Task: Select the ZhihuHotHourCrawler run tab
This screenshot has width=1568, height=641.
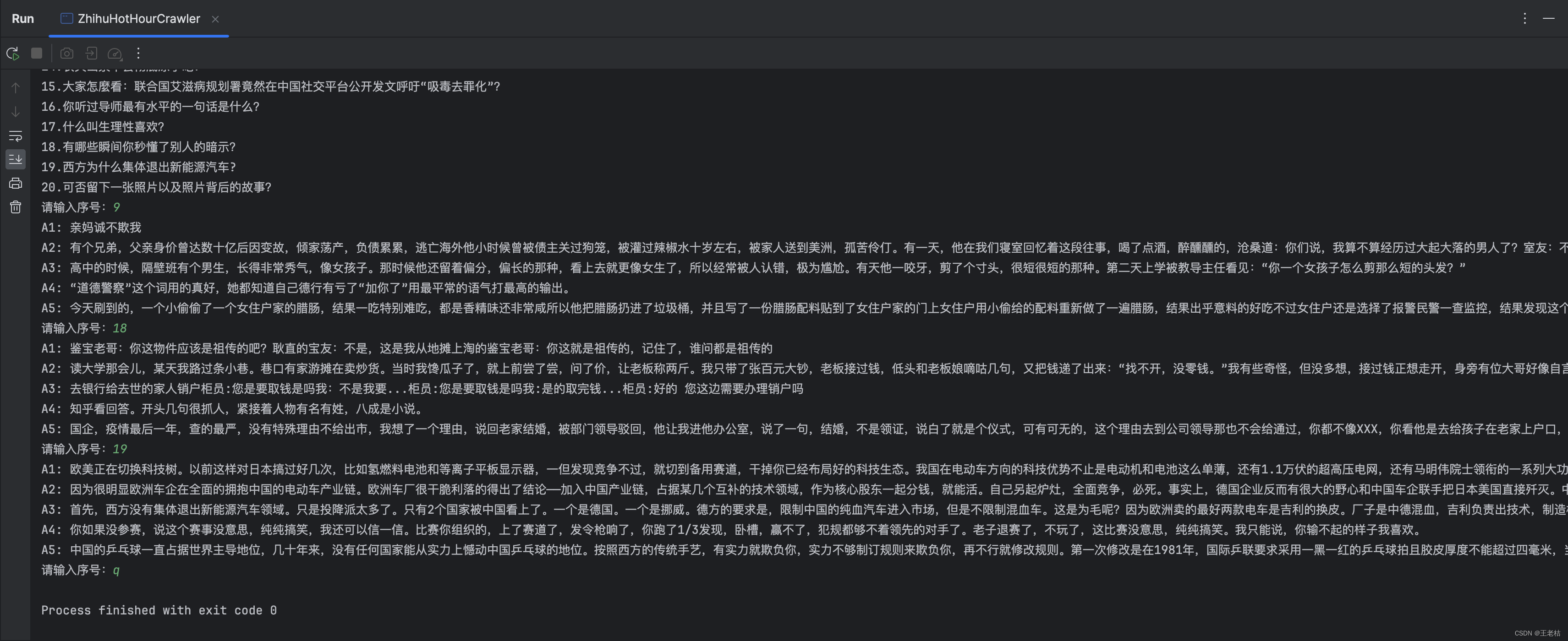Action: [138, 19]
